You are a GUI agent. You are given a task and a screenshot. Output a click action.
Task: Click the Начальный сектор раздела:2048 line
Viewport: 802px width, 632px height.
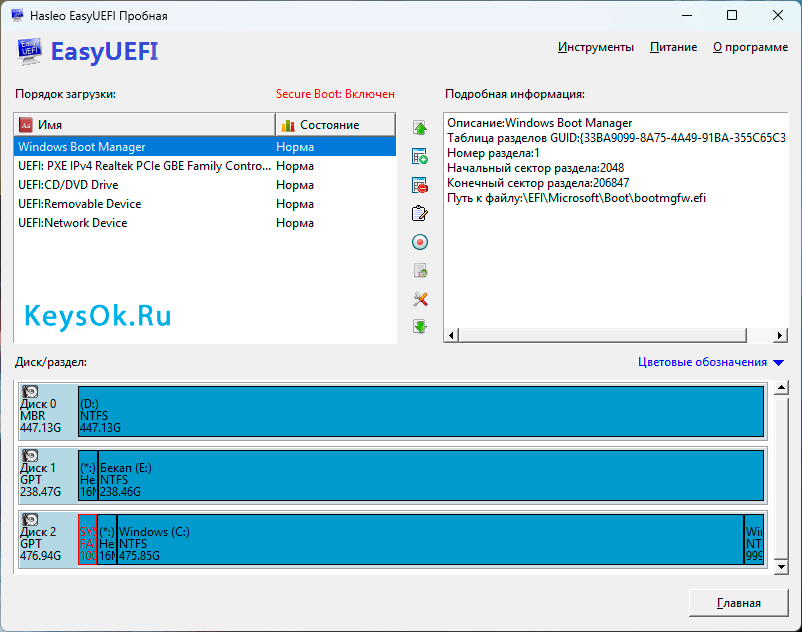(536, 168)
